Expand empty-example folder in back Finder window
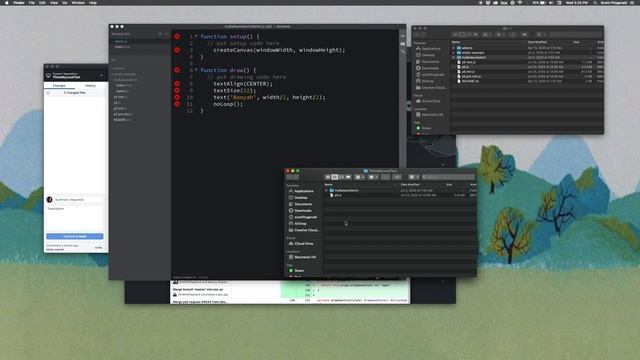This screenshot has height=360, width=640. click(x=453, y=53)
